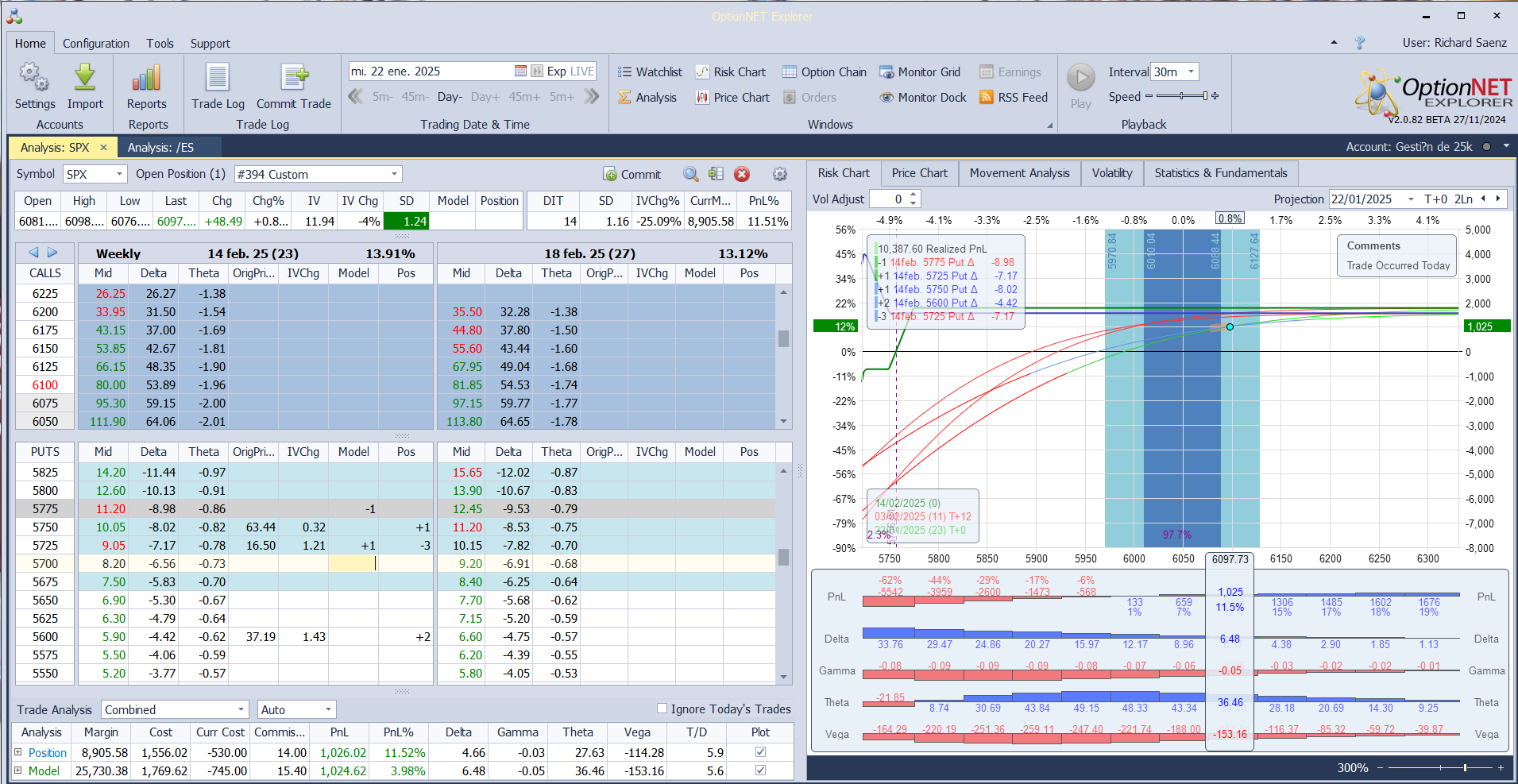Click the Vol Adjust value field

[889, 199]
